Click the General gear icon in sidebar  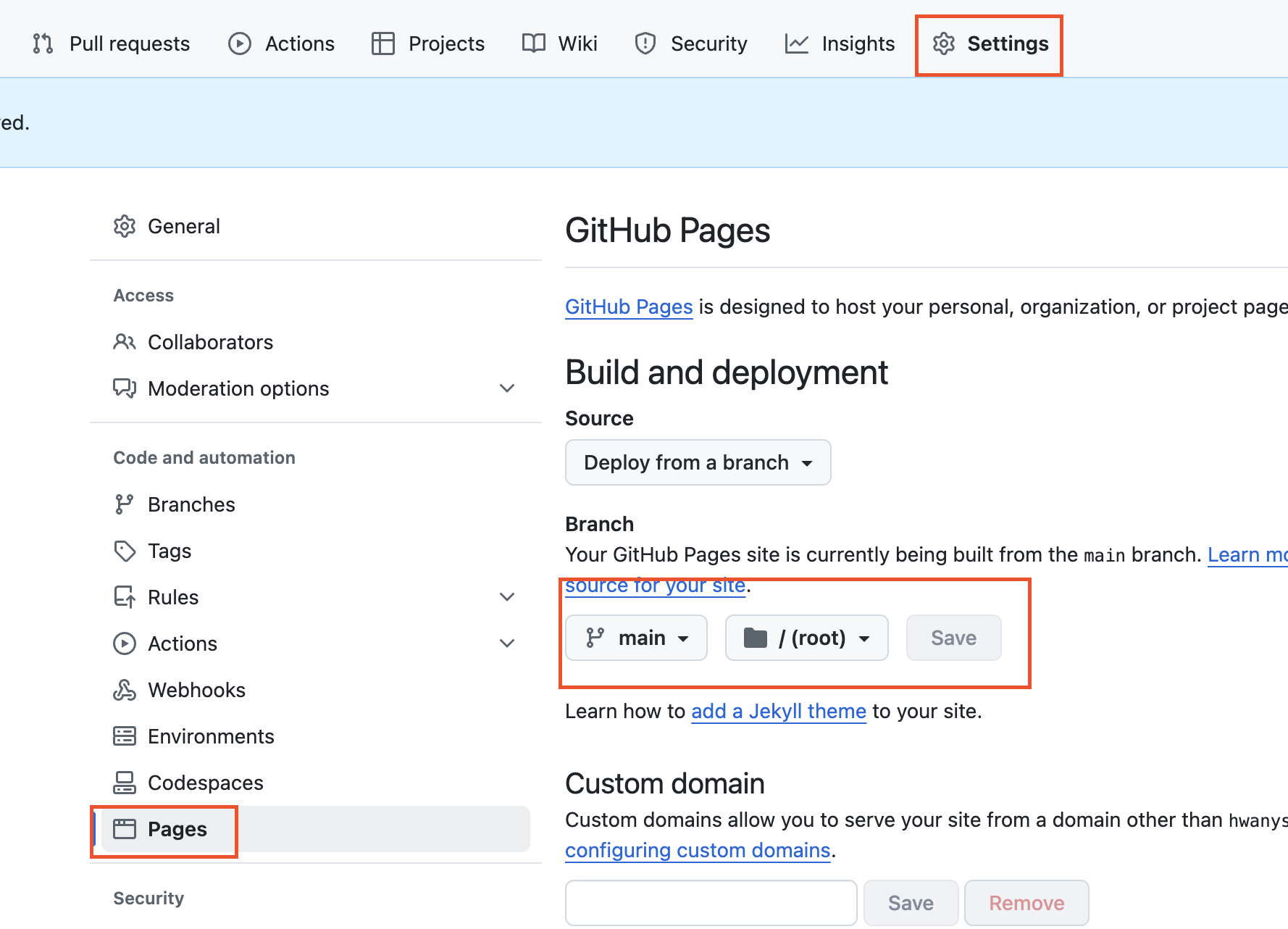(x=125, y=226)
